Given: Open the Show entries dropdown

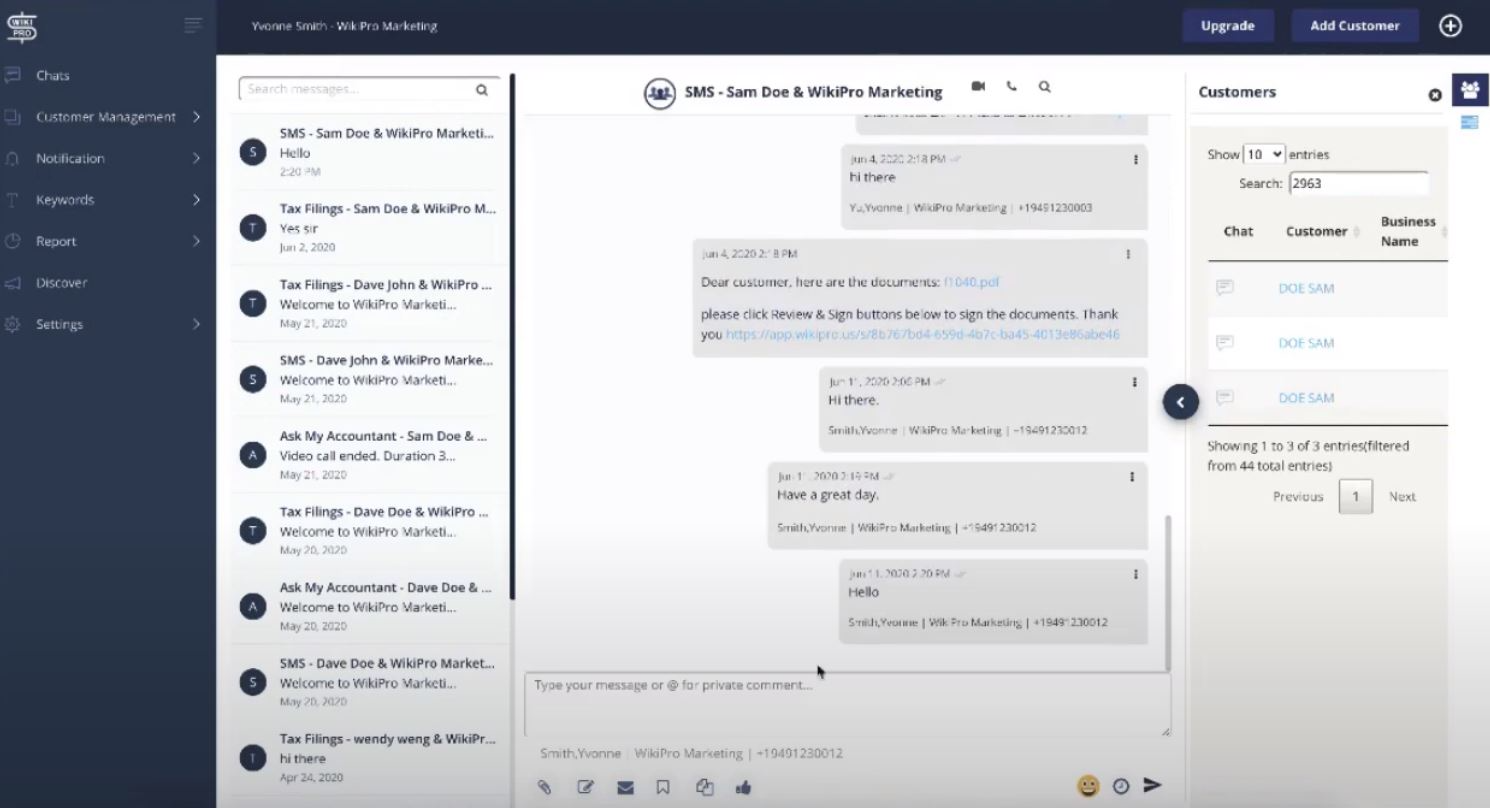Looking at the screenshot, I should point(1264,154).
